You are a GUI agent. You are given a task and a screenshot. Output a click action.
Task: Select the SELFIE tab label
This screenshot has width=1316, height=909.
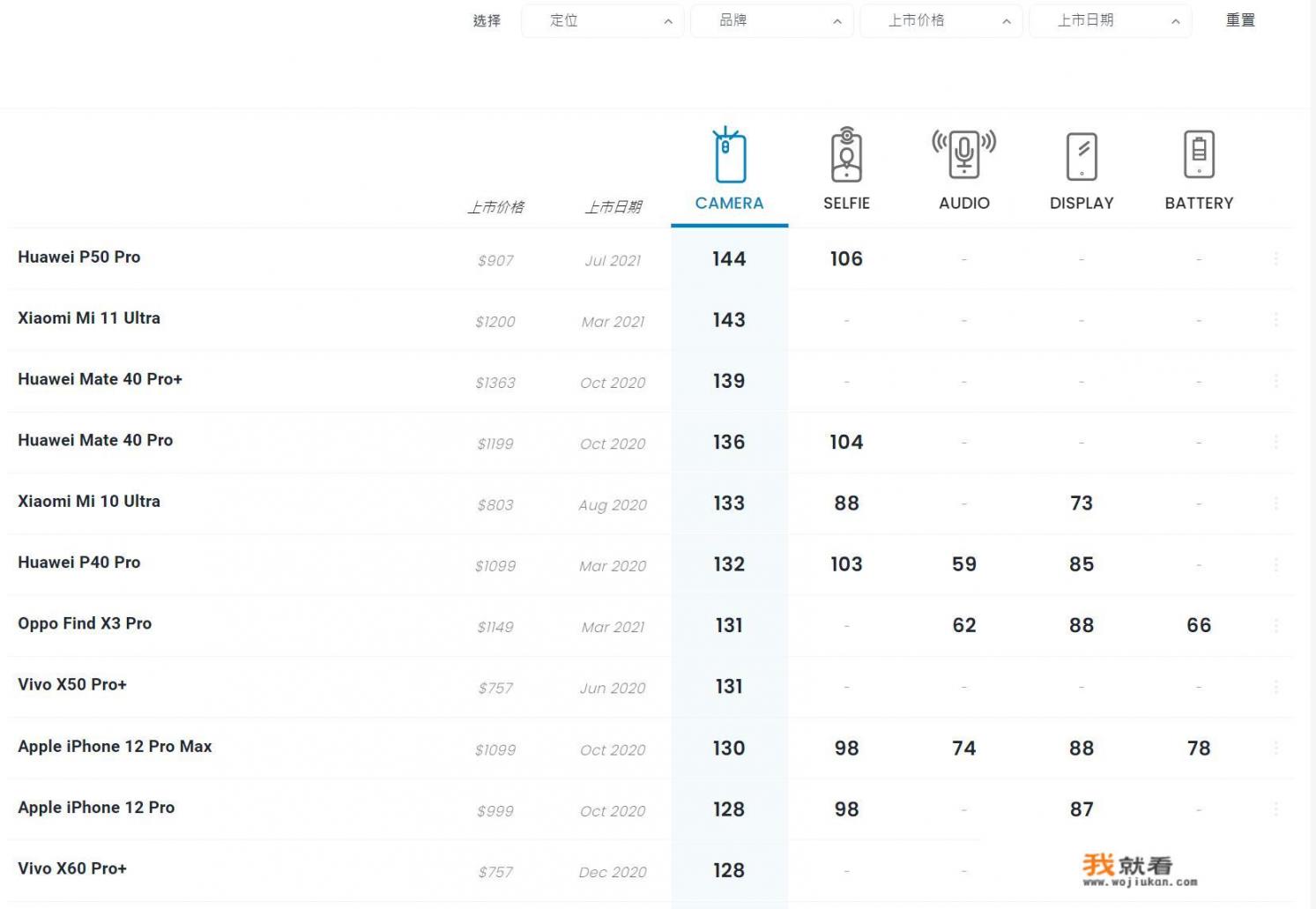pos(846,203)
